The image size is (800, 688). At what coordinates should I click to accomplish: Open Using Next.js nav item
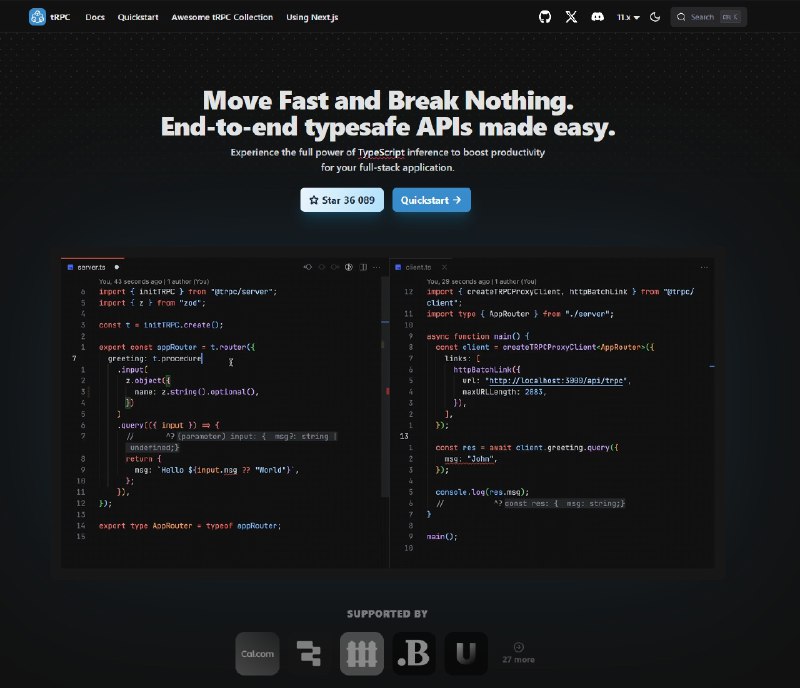(312, 17)
